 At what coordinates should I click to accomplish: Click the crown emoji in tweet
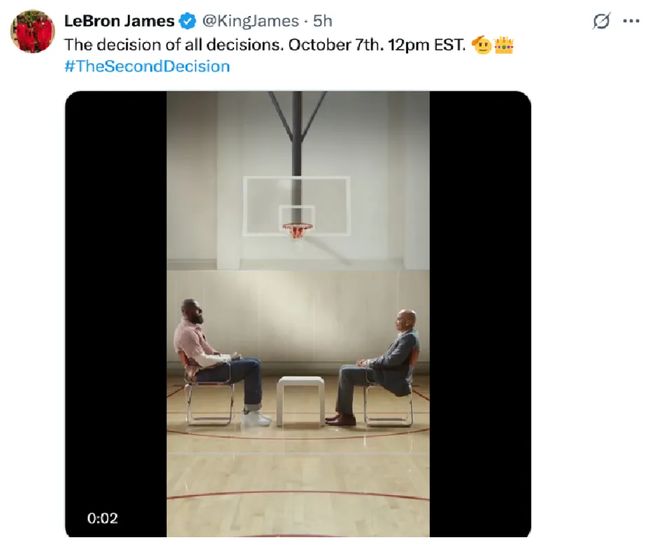coord(504,45)
